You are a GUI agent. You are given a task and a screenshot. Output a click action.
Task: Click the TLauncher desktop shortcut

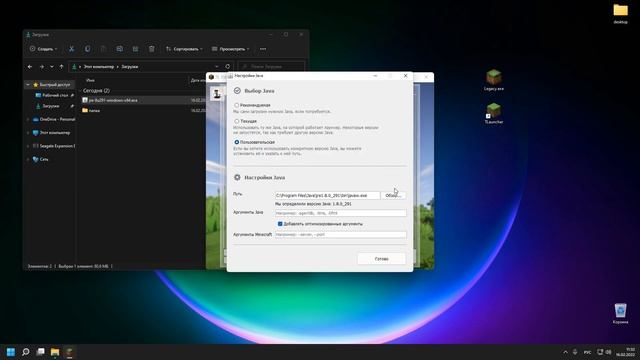coord(494,113)
